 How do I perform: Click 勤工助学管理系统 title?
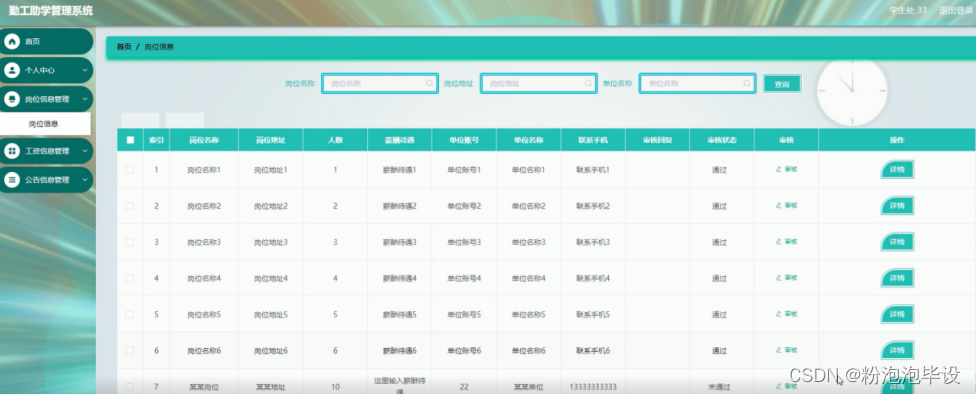pyautogui.click(x=50, y=11)
